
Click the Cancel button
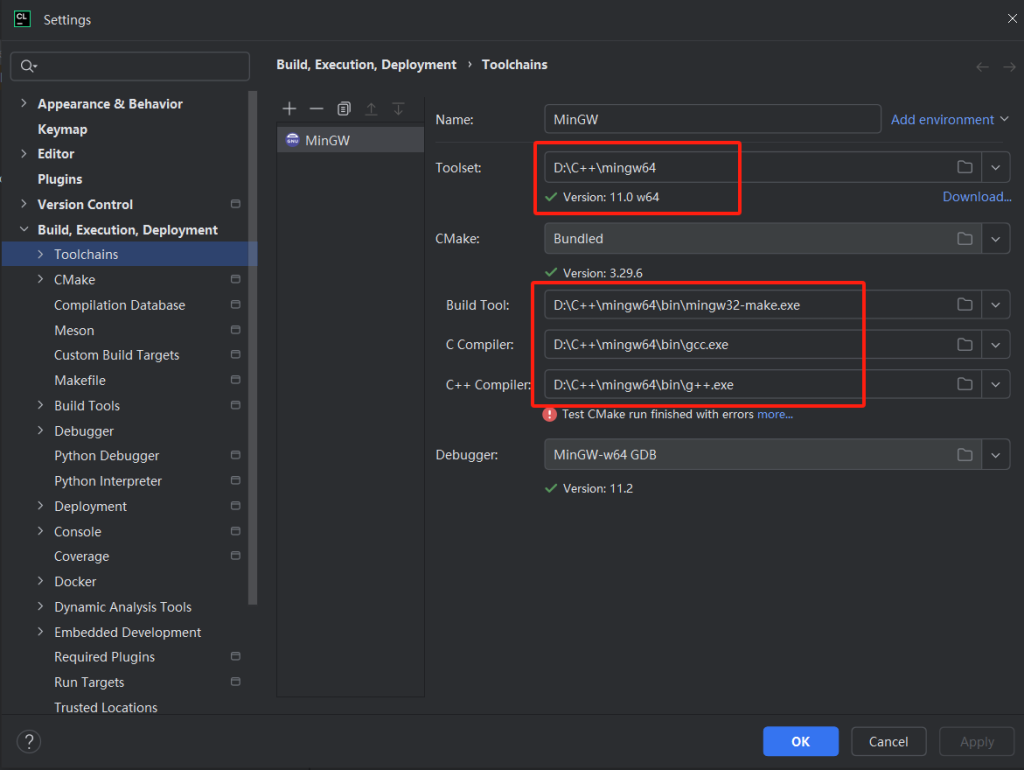coord(888,741)
